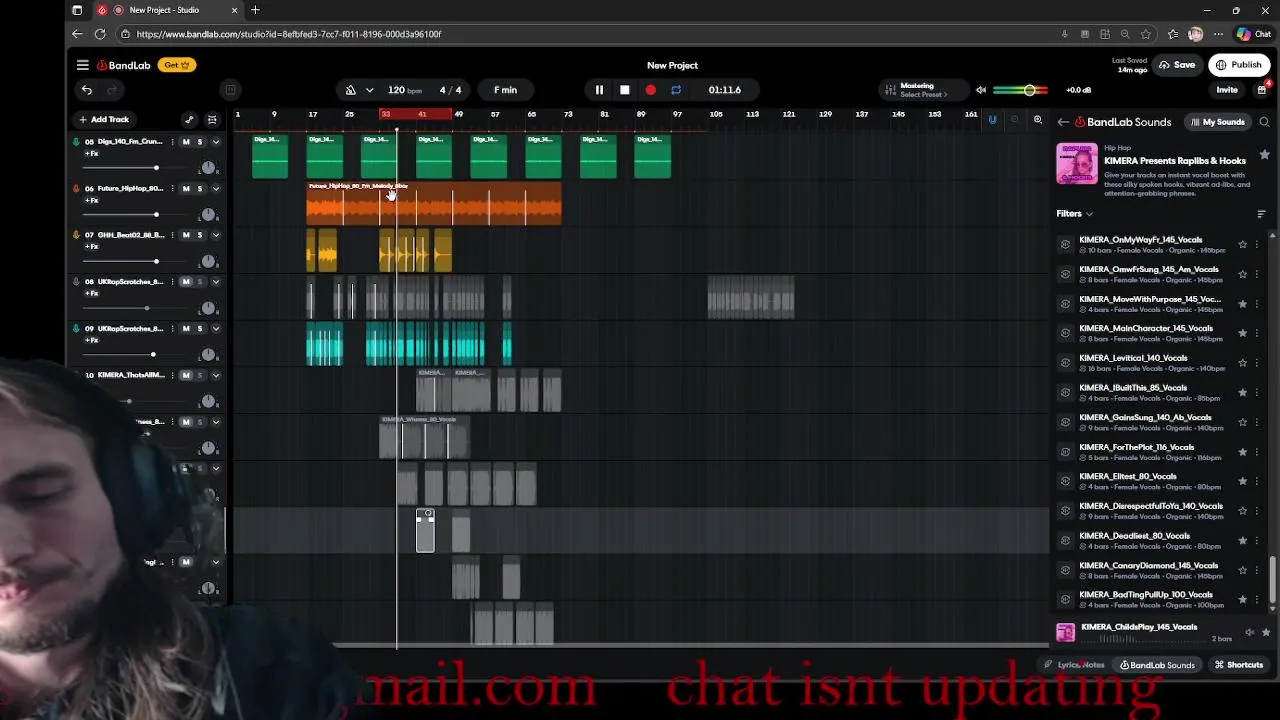Screen dimensions: 1280x720
Task: Stop playback with the stop button
Action: [625, 90]
